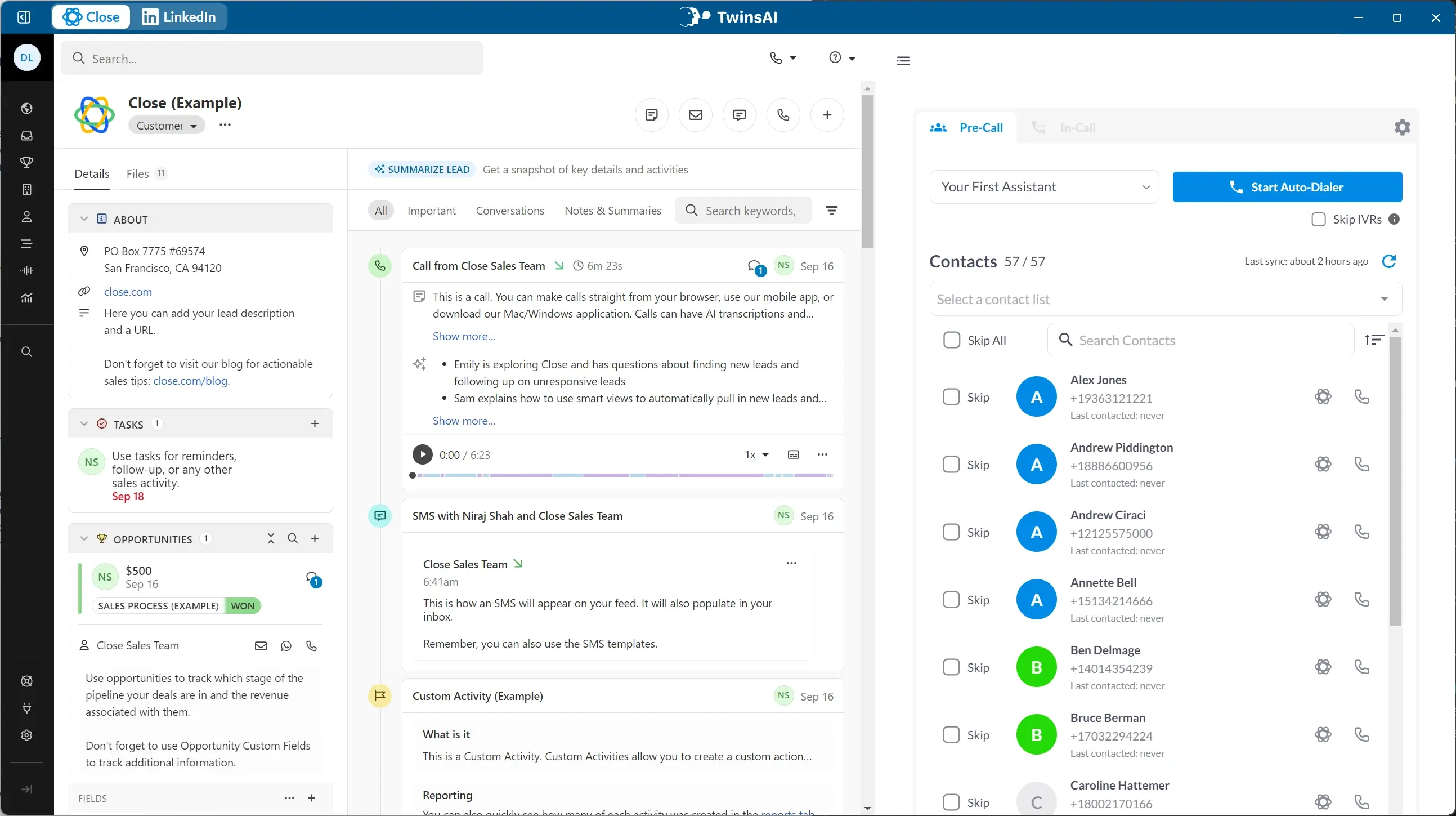Image resolution: width=1456 pixels, height=816 pixels.
Task: Enable the Skip IVRs checkbox
Action: point(1318,220)
